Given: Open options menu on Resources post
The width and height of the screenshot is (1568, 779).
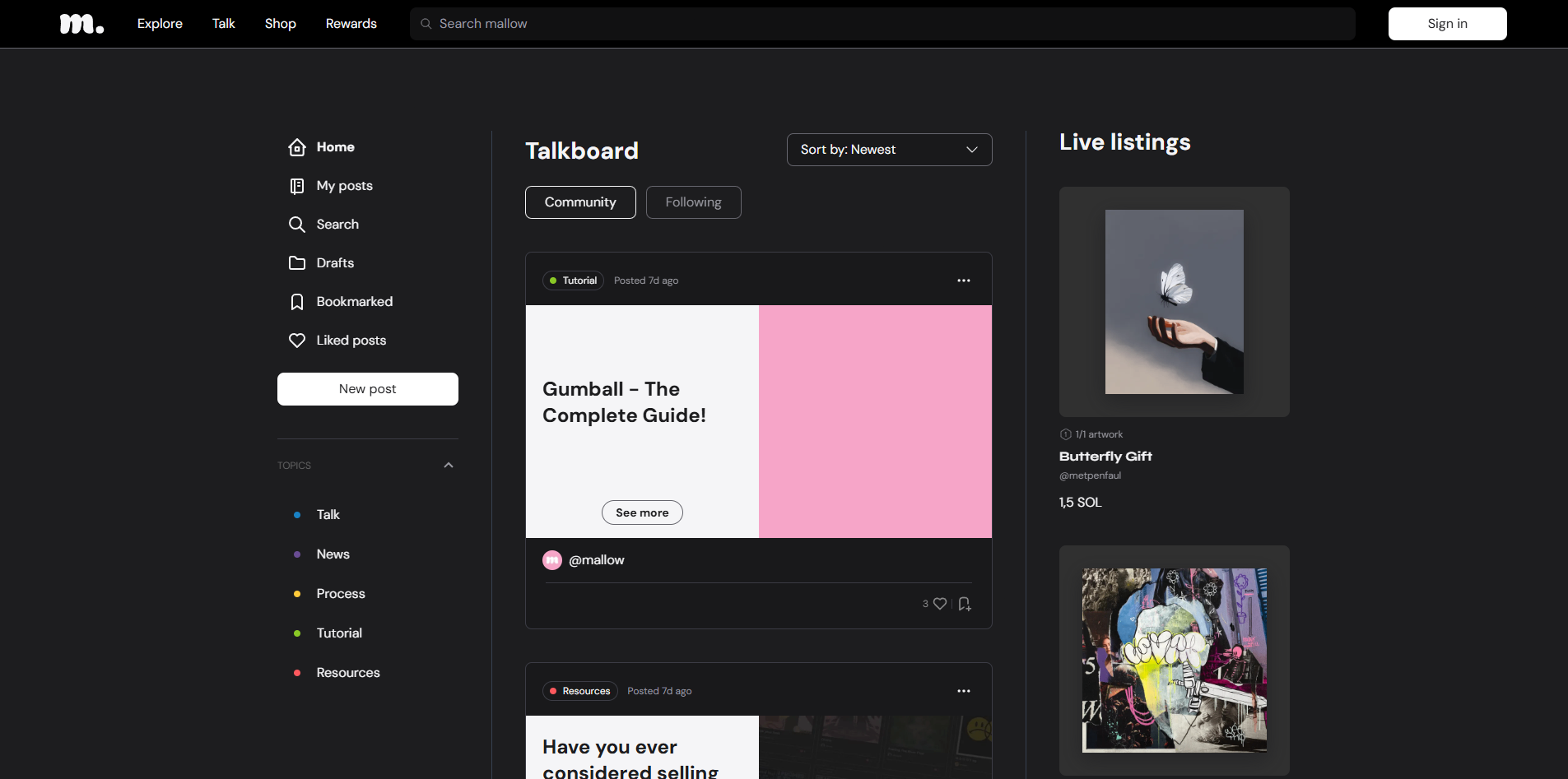Looking at the screenshot, I should point(963,691).
